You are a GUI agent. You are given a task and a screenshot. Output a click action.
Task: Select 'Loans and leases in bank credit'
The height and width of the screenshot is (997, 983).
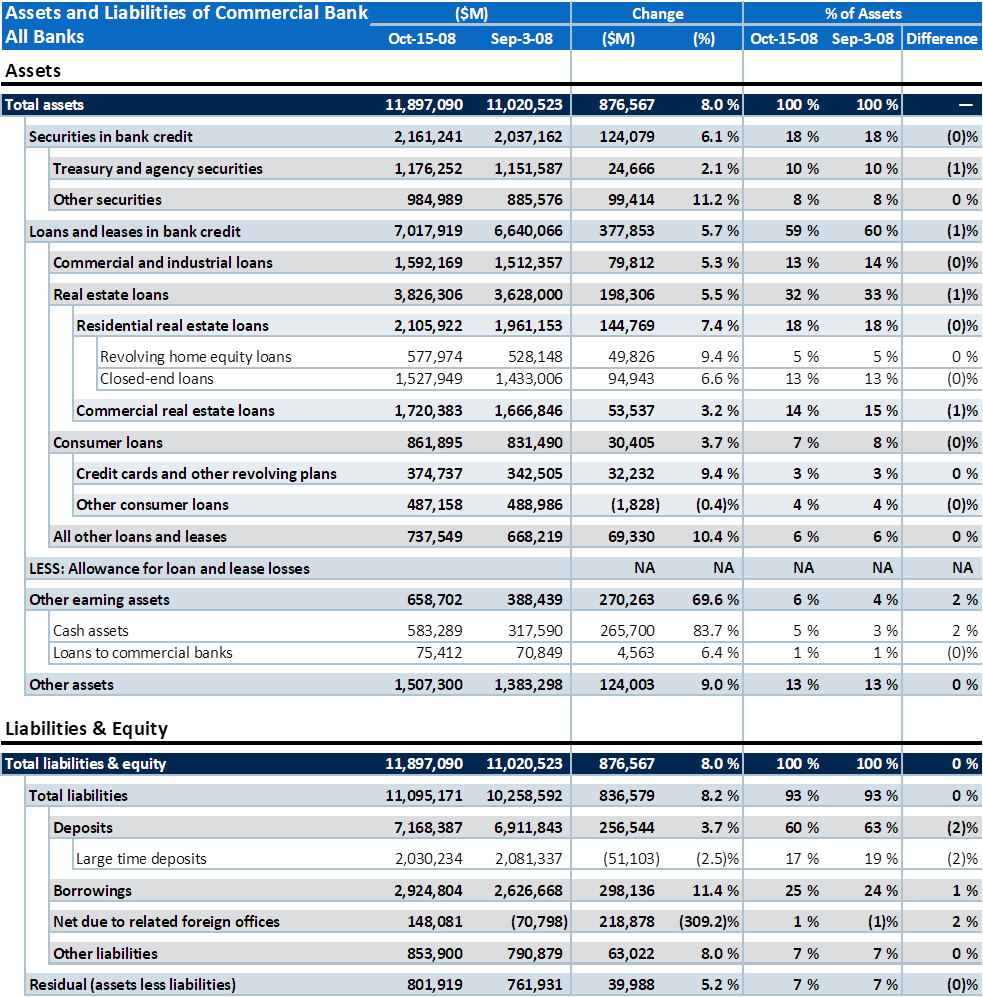(135, 231)
